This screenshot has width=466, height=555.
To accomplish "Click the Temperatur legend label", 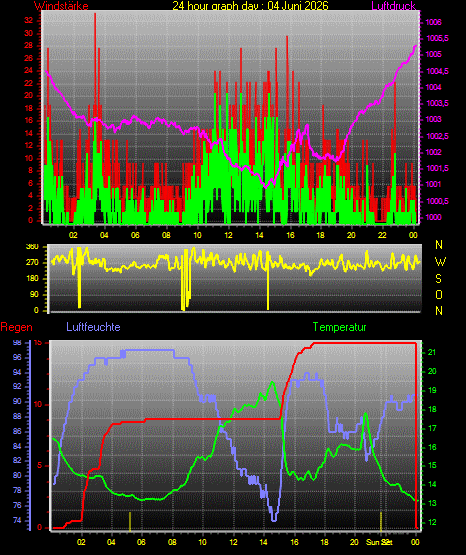I will point(339,327).
